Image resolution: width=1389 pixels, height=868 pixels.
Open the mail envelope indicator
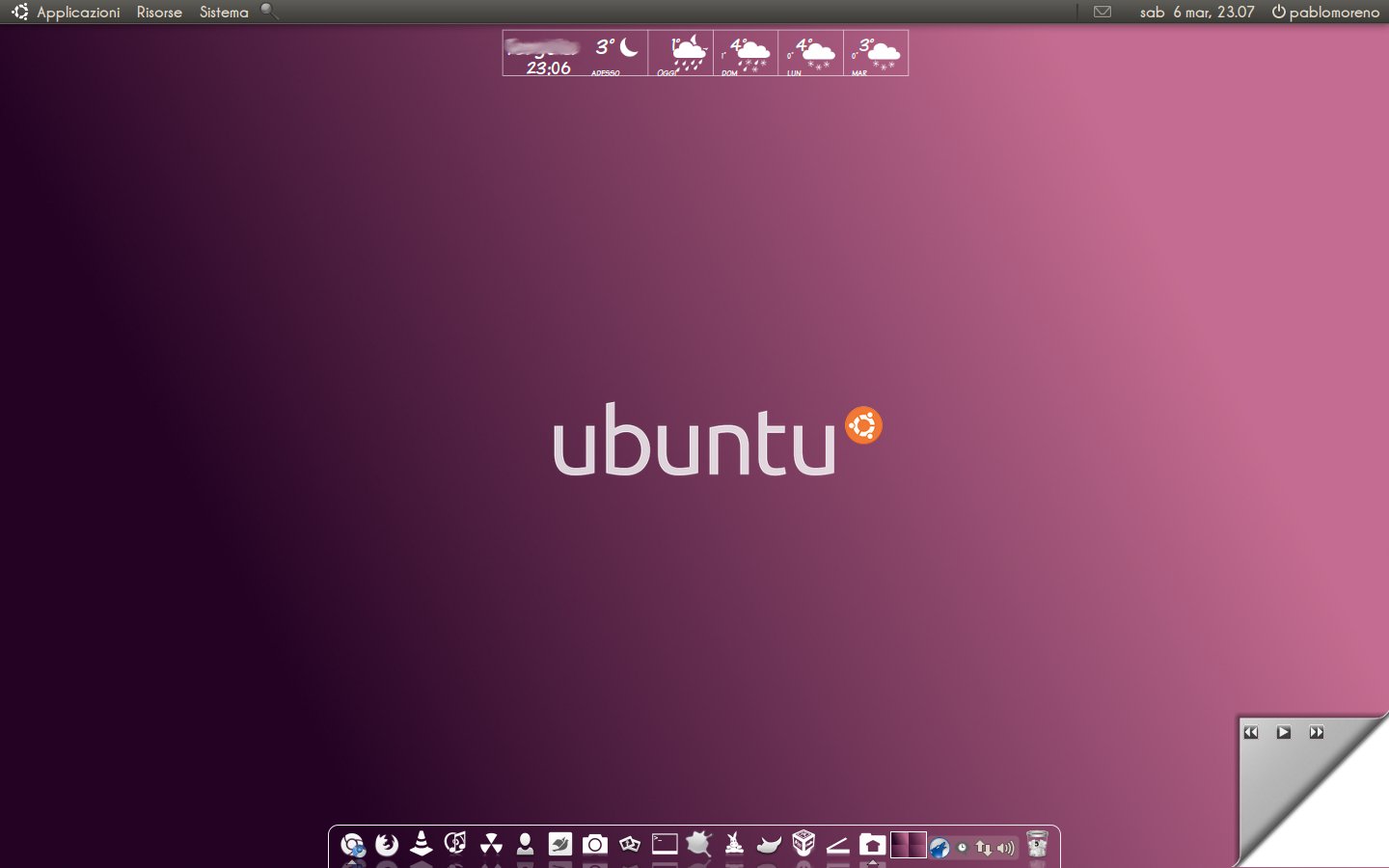click(x=1103, y=12)
